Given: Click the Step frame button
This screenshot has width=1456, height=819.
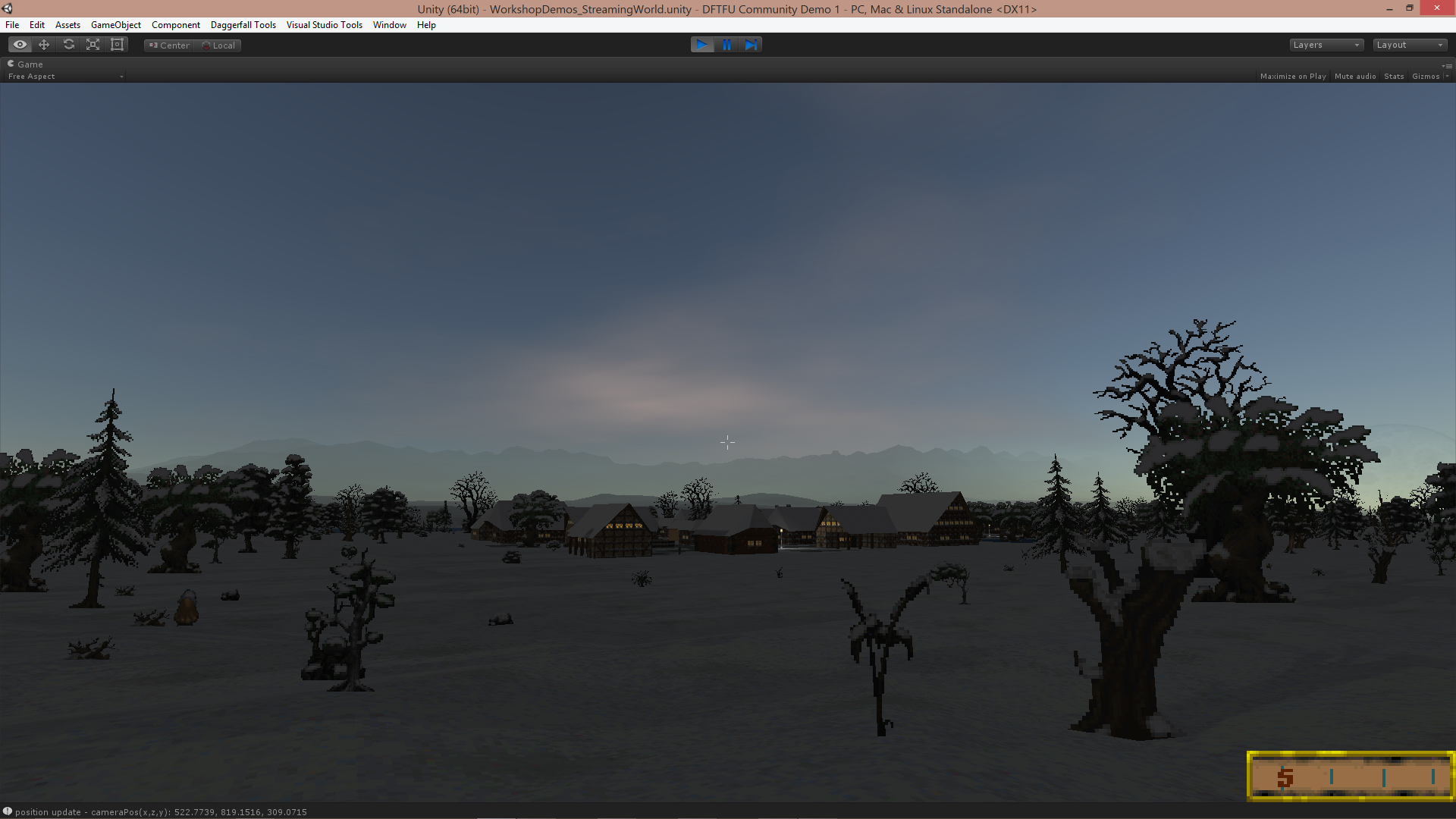Looking at the screenshot, I should pos(751,44).
